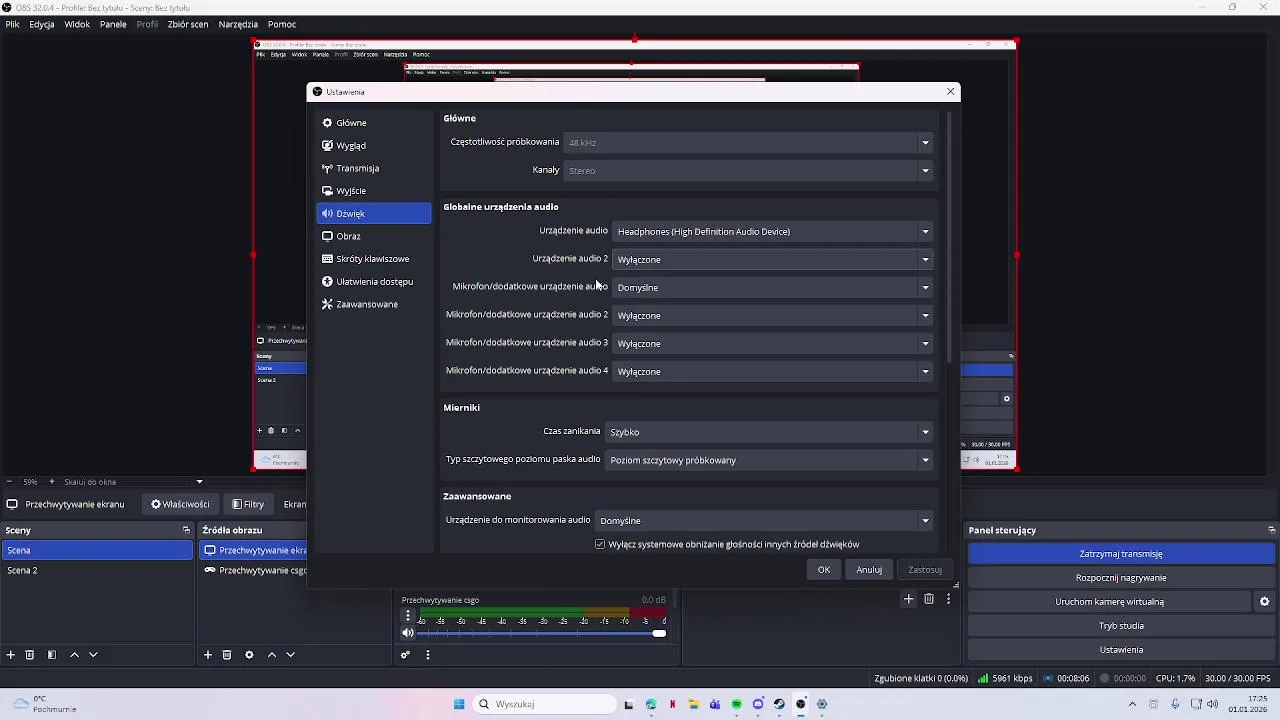This screenshot has width=1280, height=720.
Task: Open the Panele menu
Action: pos(113,24)
